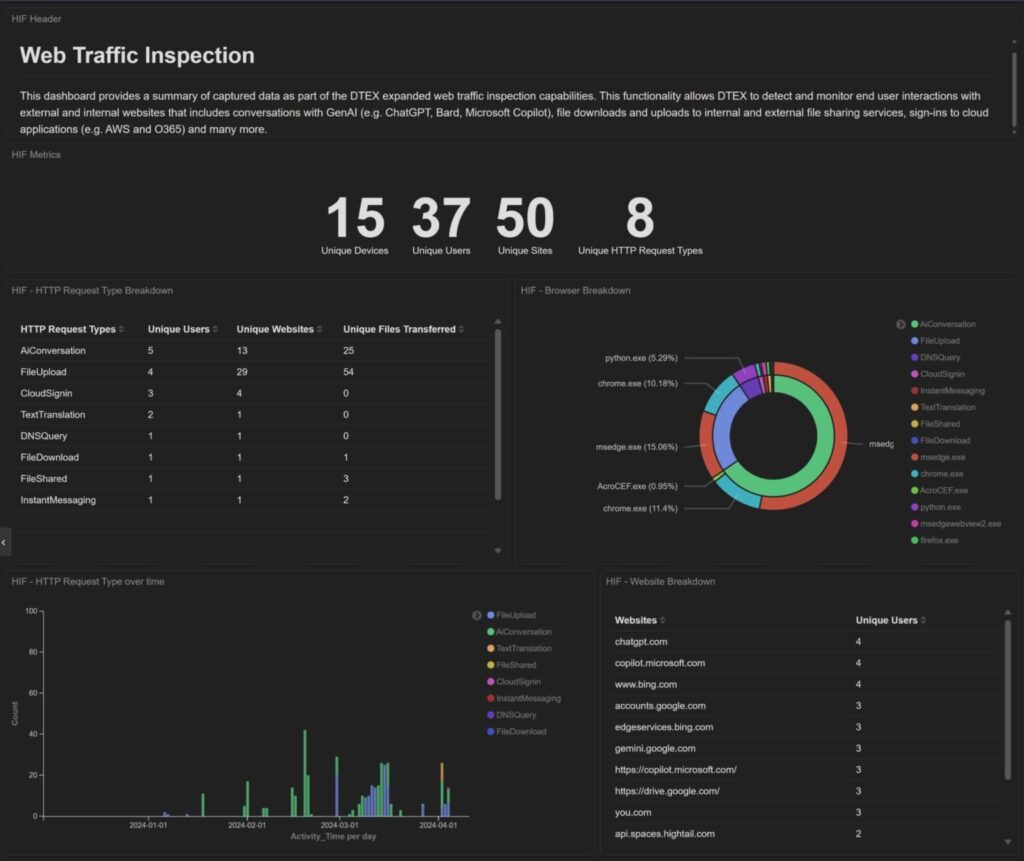The height and width of the screenshot is (861, 1024).
Task: Expand the collapsed left side panel arrow
Action: (4, 541)
